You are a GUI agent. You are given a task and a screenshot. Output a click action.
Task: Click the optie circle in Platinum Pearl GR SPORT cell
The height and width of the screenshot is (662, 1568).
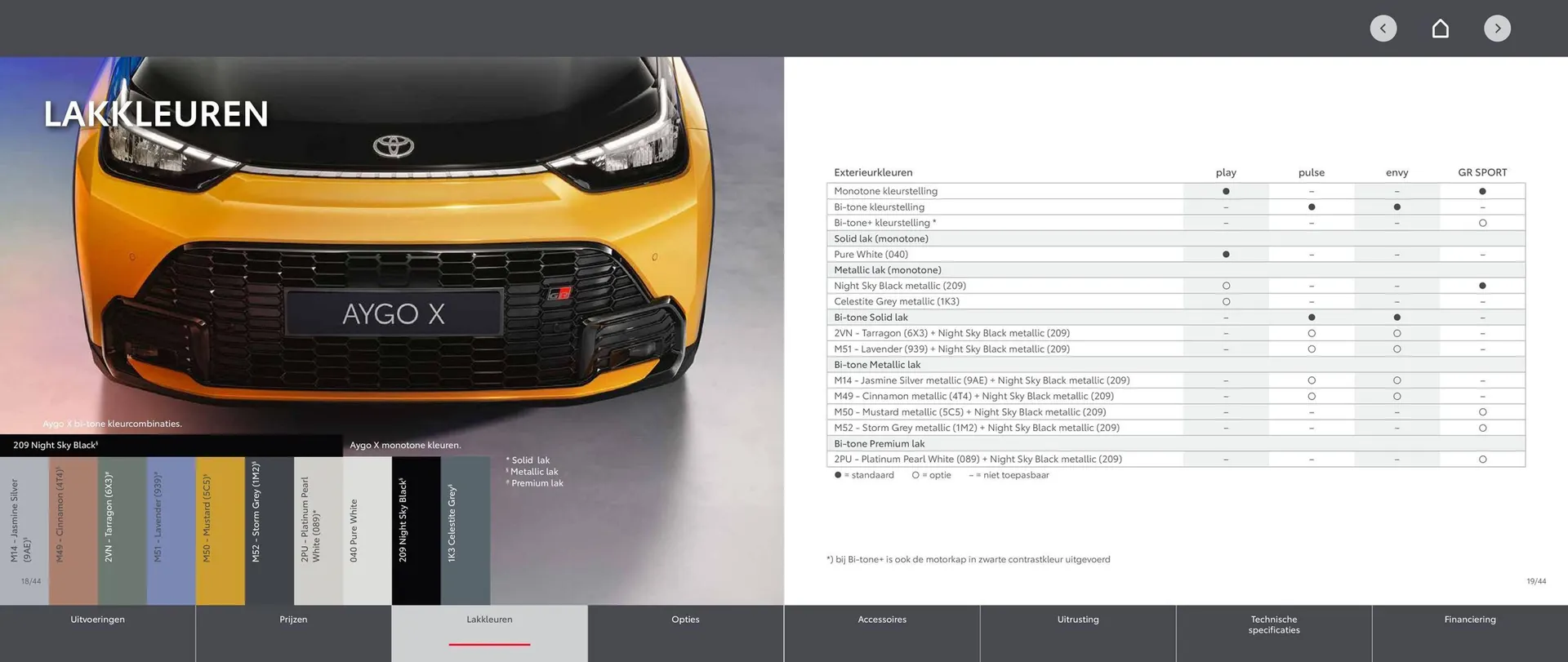click(x=1482, y=460)
